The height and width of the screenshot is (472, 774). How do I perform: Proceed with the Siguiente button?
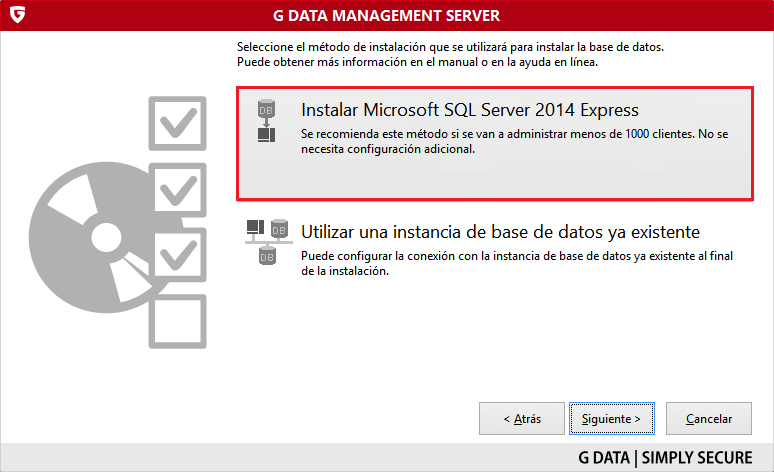(x=612, y=418)
